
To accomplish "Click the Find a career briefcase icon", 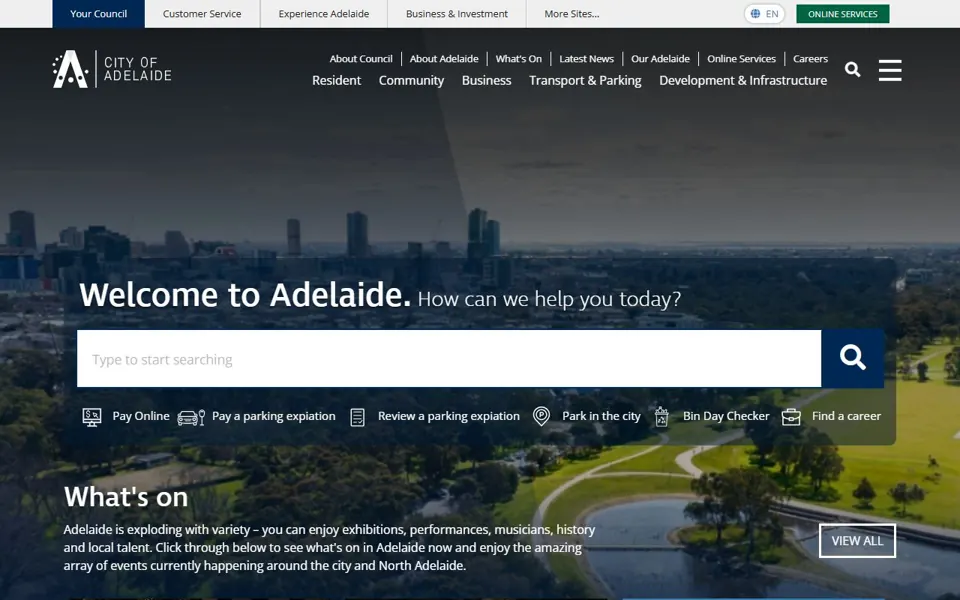I will [791, 417].
